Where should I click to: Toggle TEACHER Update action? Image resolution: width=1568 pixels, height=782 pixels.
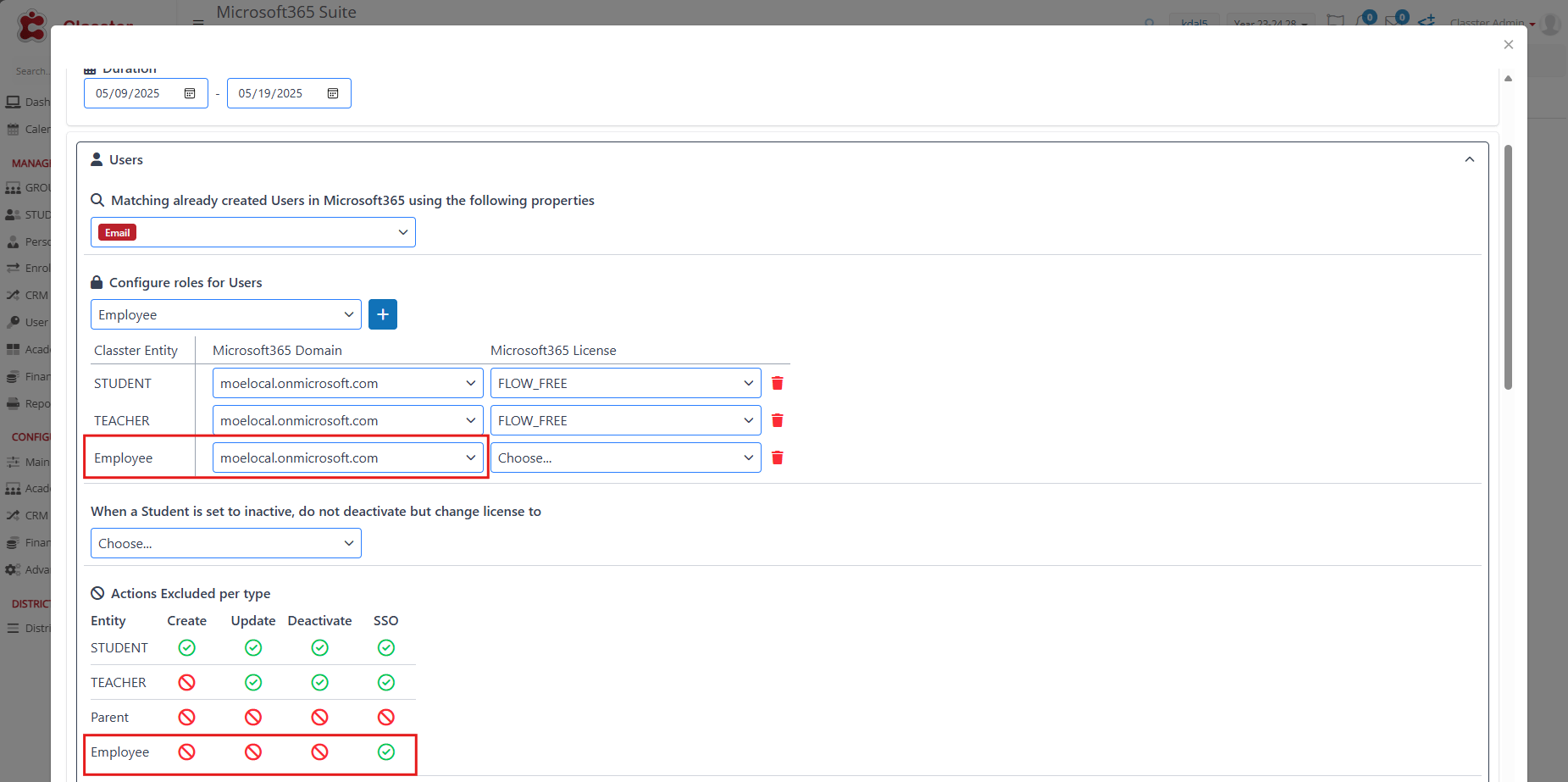click(x=253, y=682)
